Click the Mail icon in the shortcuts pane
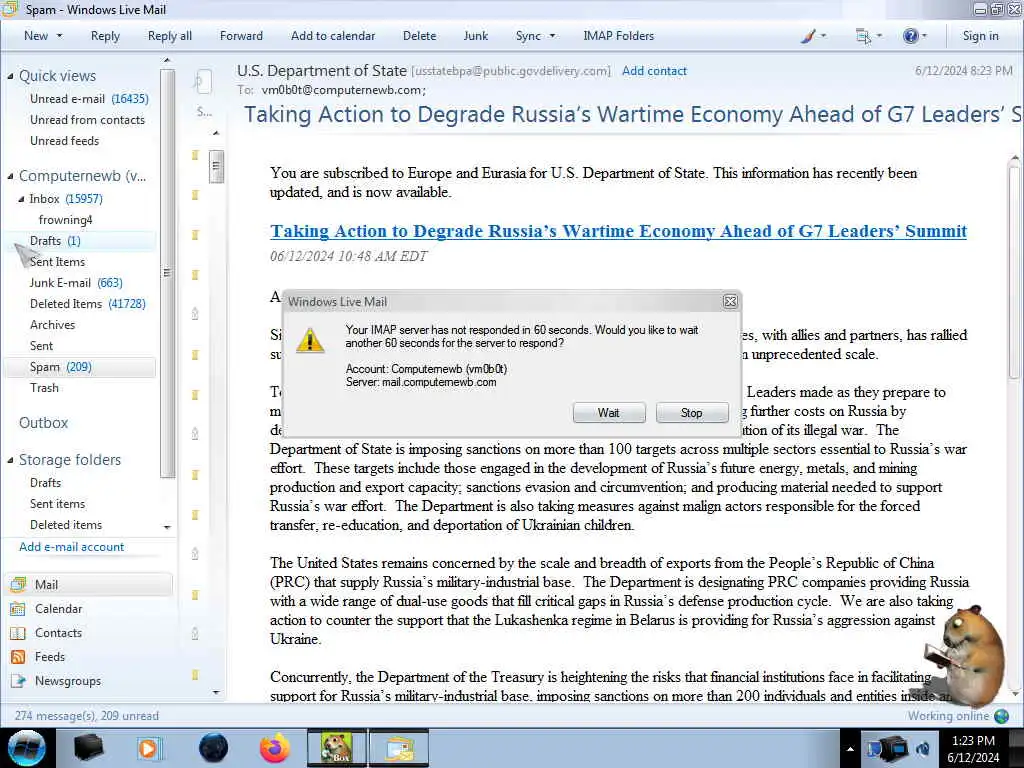The height and width of the screenshot is (768, 1024). [18, 584]
